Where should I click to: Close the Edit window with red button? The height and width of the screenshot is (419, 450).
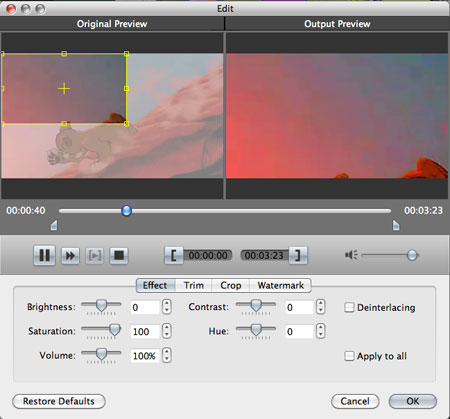point(11,9)
